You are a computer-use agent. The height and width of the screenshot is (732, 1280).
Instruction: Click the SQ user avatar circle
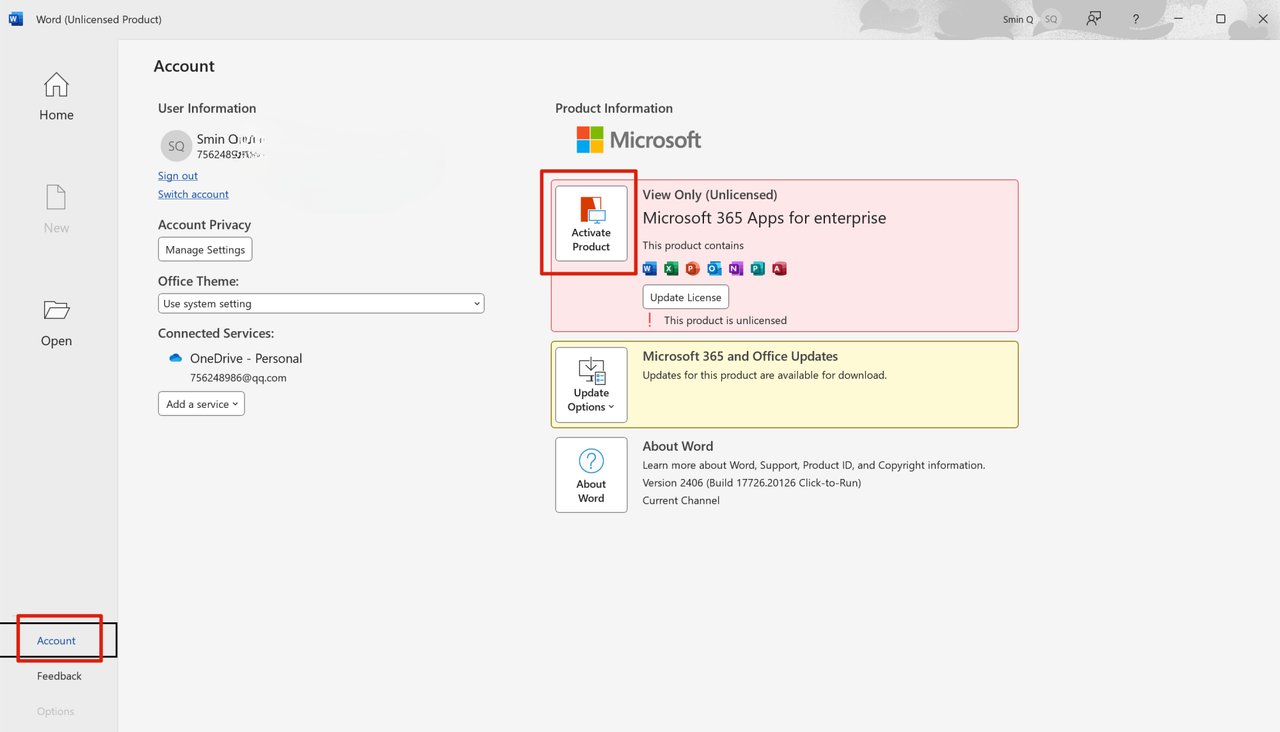tap(176, 145)
